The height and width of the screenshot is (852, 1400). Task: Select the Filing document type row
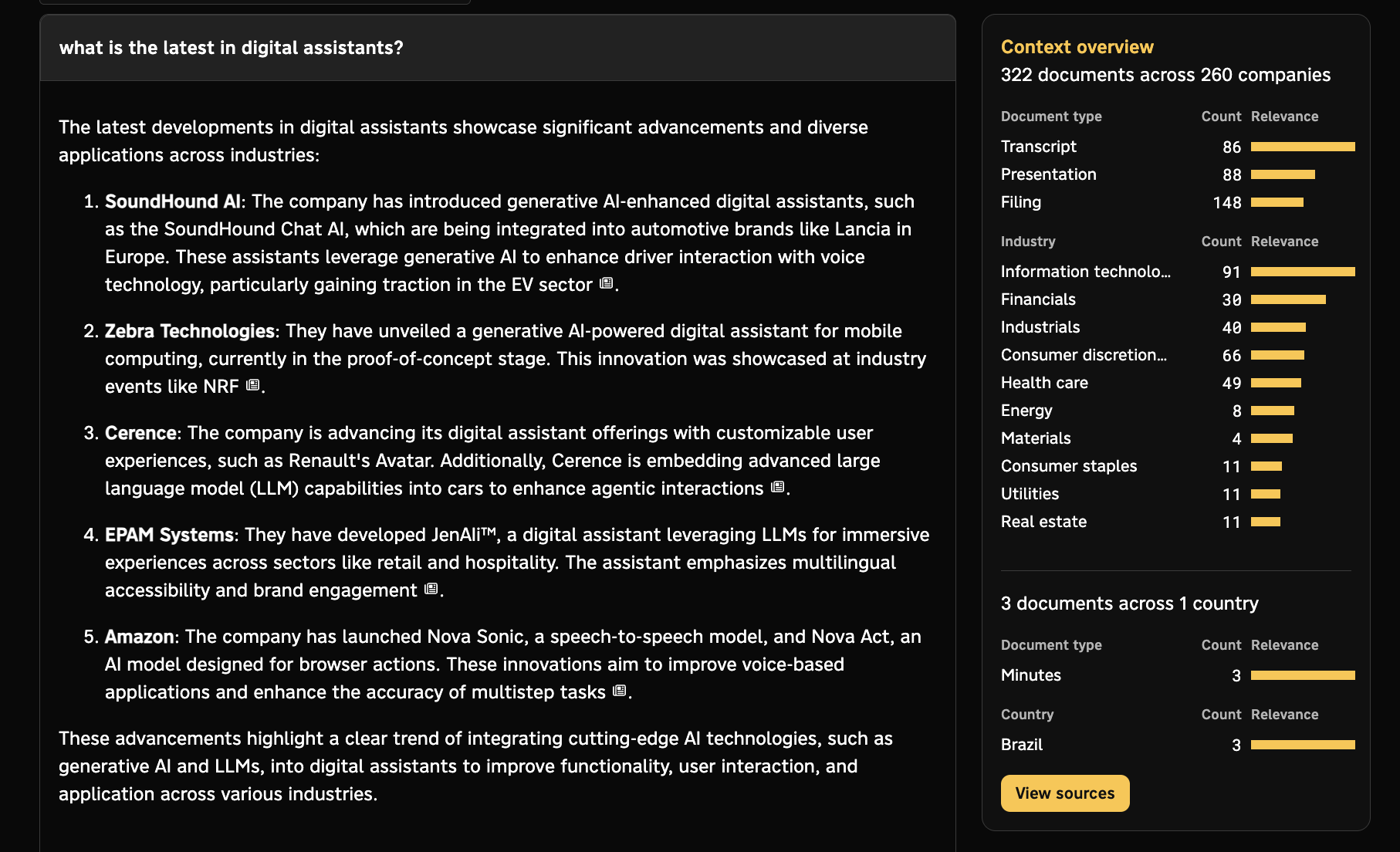coord(1178,202)
